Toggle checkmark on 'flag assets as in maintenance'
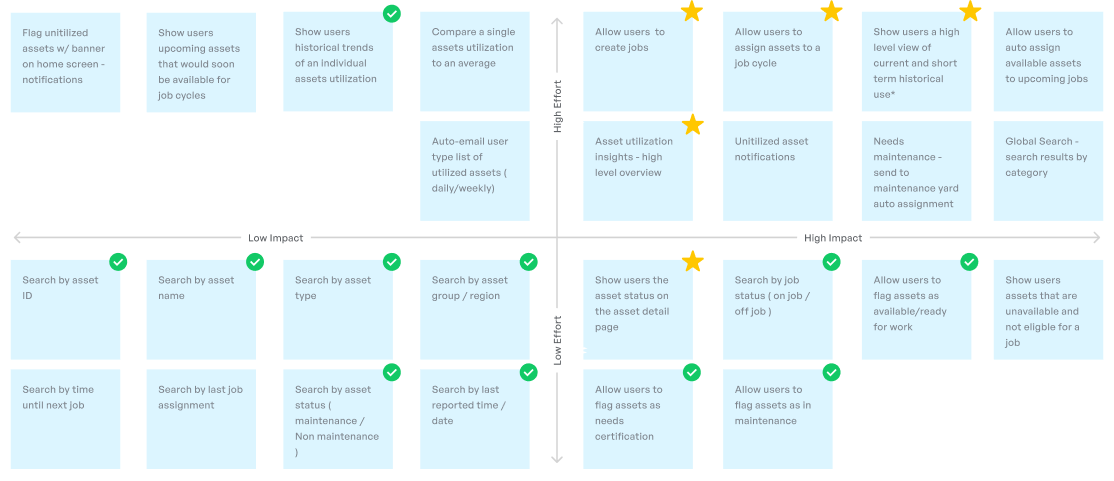Image resolution: width=1114 pixels, height=481 pixels. click(831, 372)
